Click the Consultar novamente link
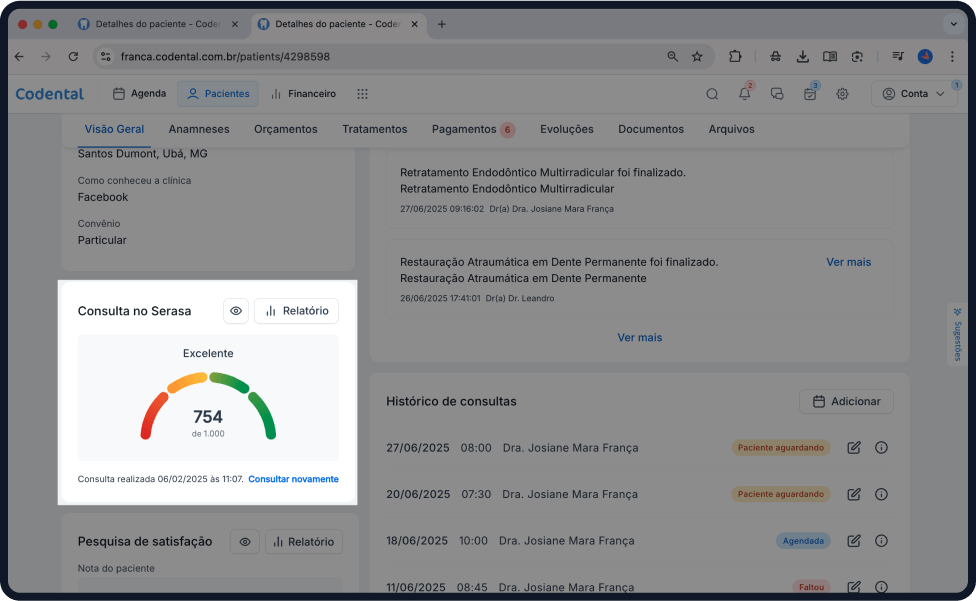 (293, 479)
